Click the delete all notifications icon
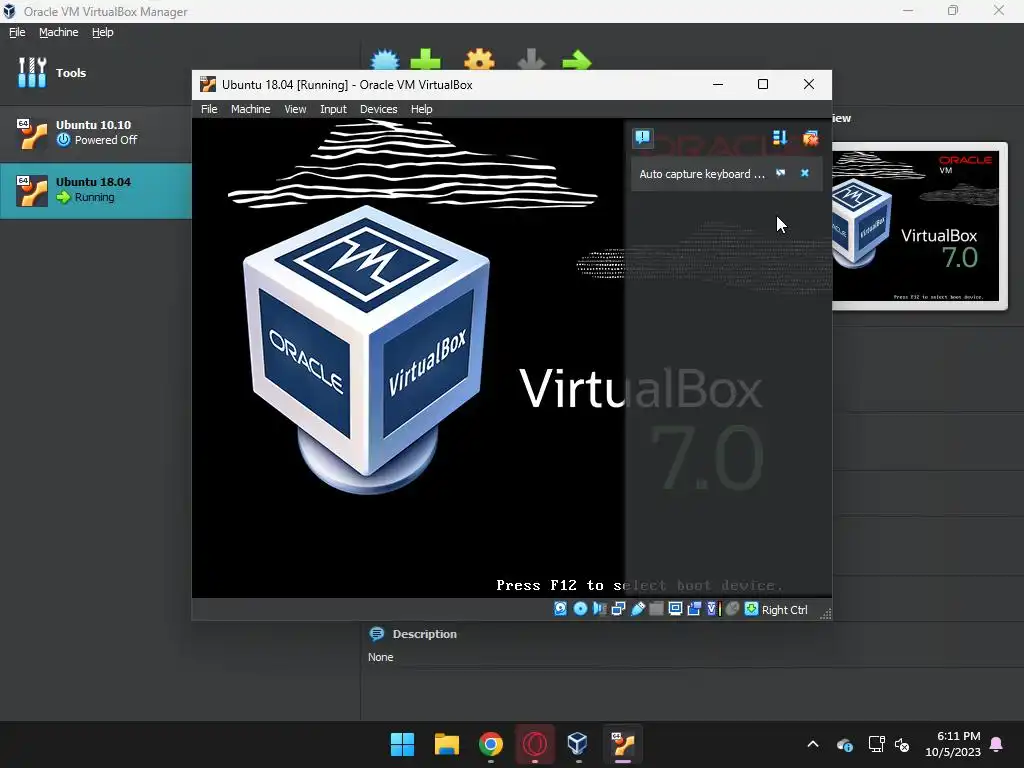1024x768 pixels. pos(810,138)
